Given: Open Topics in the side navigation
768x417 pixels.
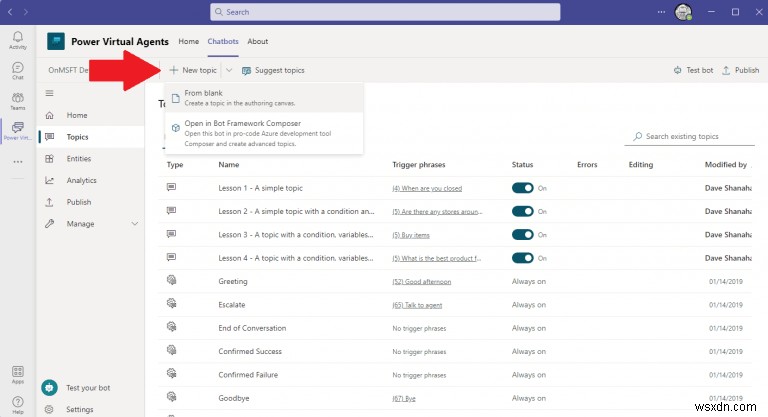Looking at the screenshot, I should tap(91, 137).
